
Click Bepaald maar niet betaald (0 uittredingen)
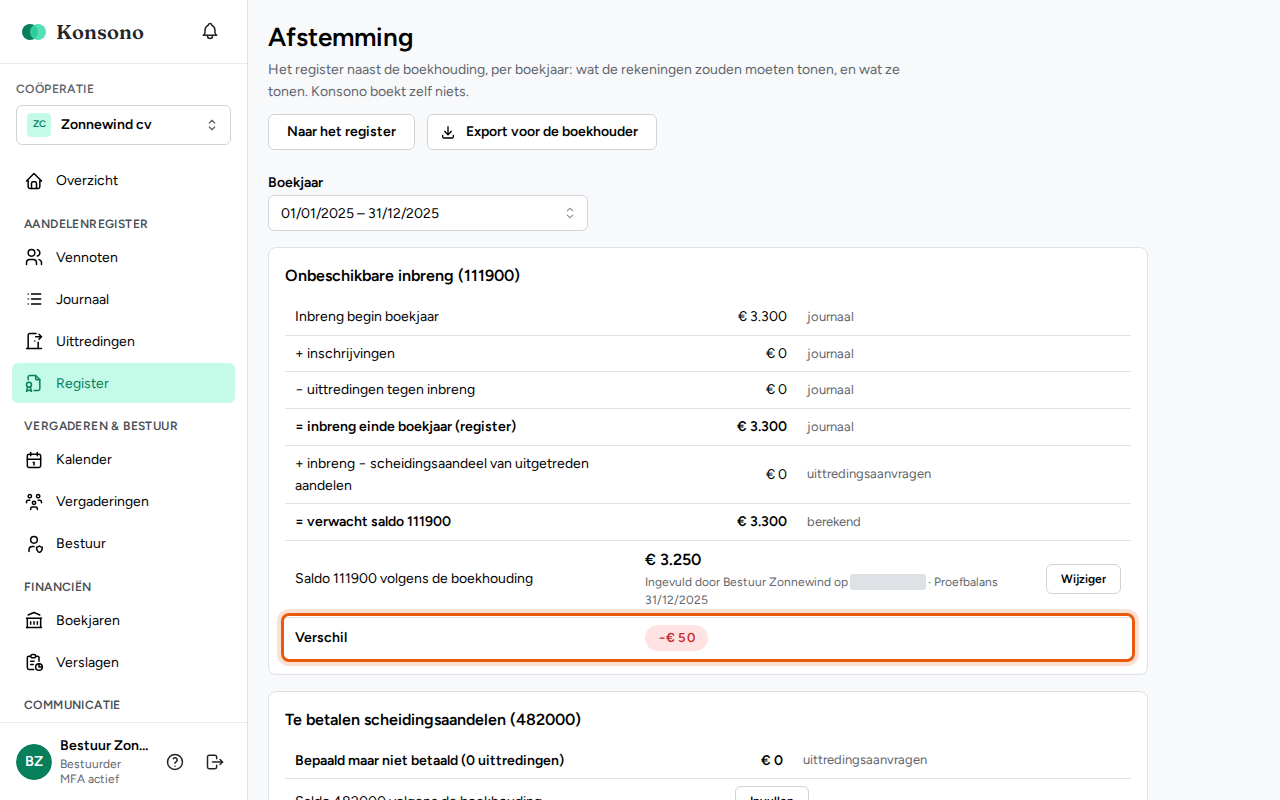pyautogui.click(x=430, y=760)
